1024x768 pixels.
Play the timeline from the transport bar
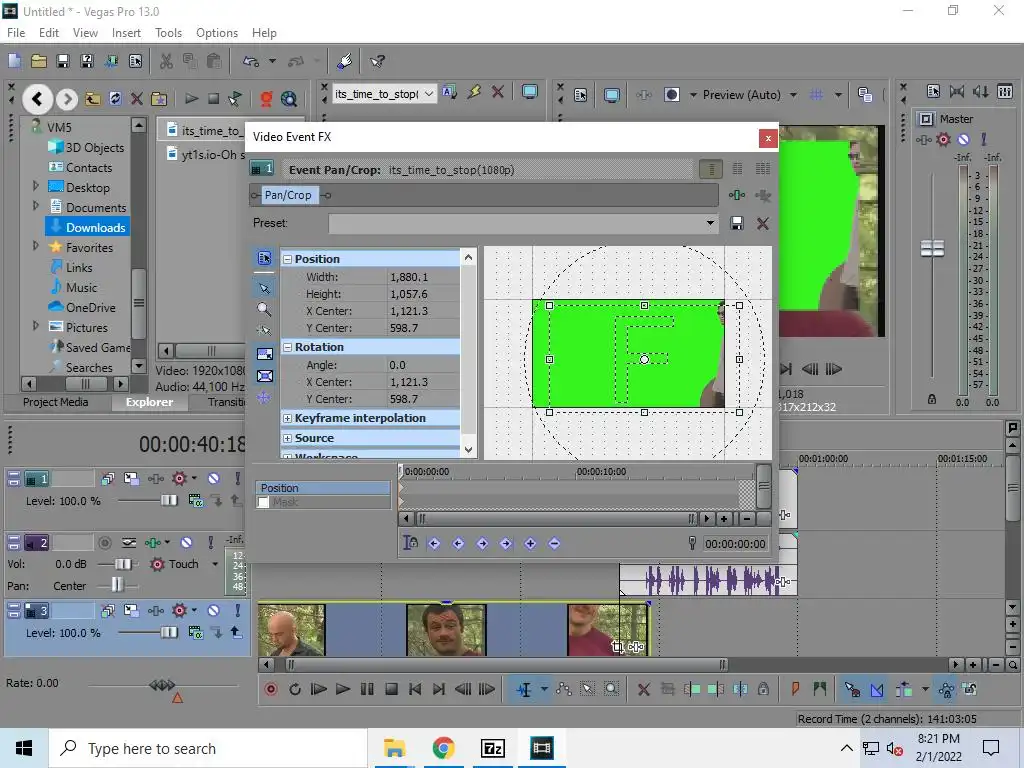click(342, 689)
